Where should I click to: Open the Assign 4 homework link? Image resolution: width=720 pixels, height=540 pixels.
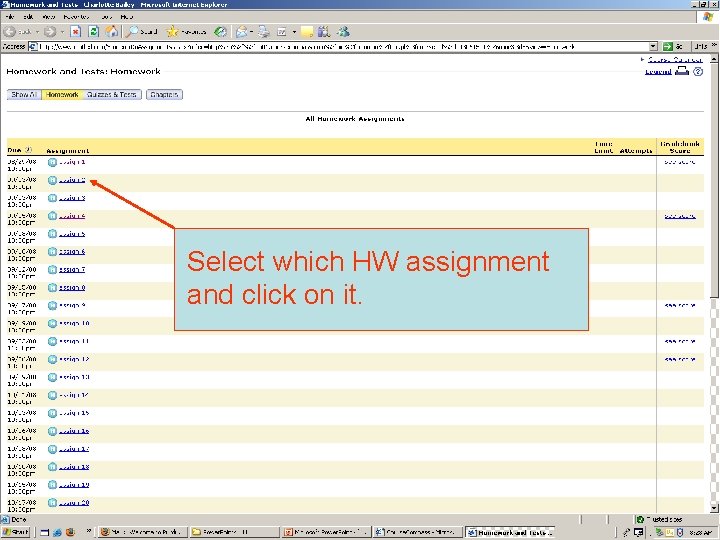pyautogui.click(x=72, y=216)
